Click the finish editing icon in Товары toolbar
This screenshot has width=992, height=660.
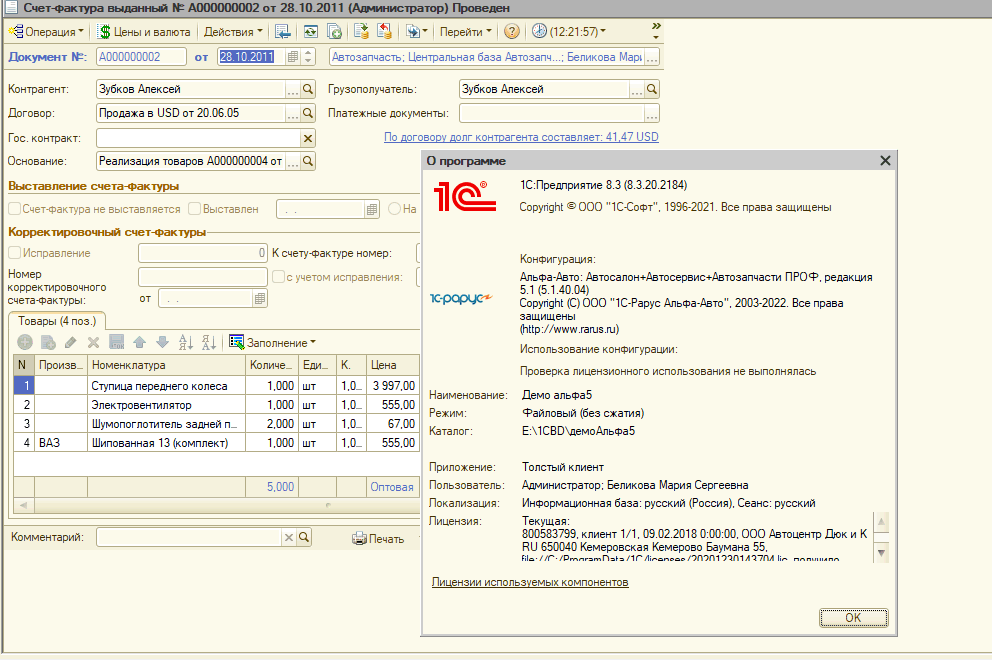(116, 342)
